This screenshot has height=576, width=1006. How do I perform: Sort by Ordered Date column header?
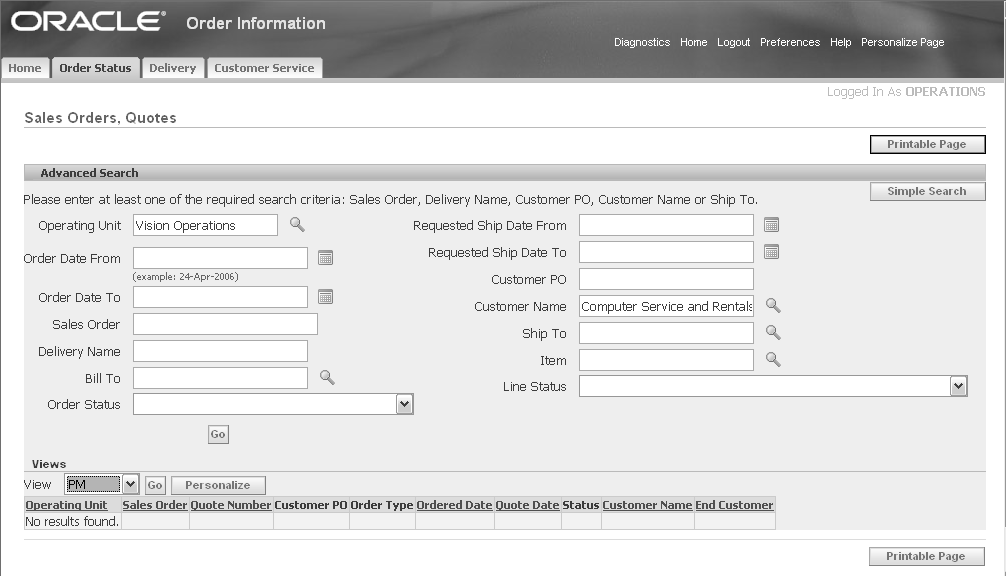(454, 505)
